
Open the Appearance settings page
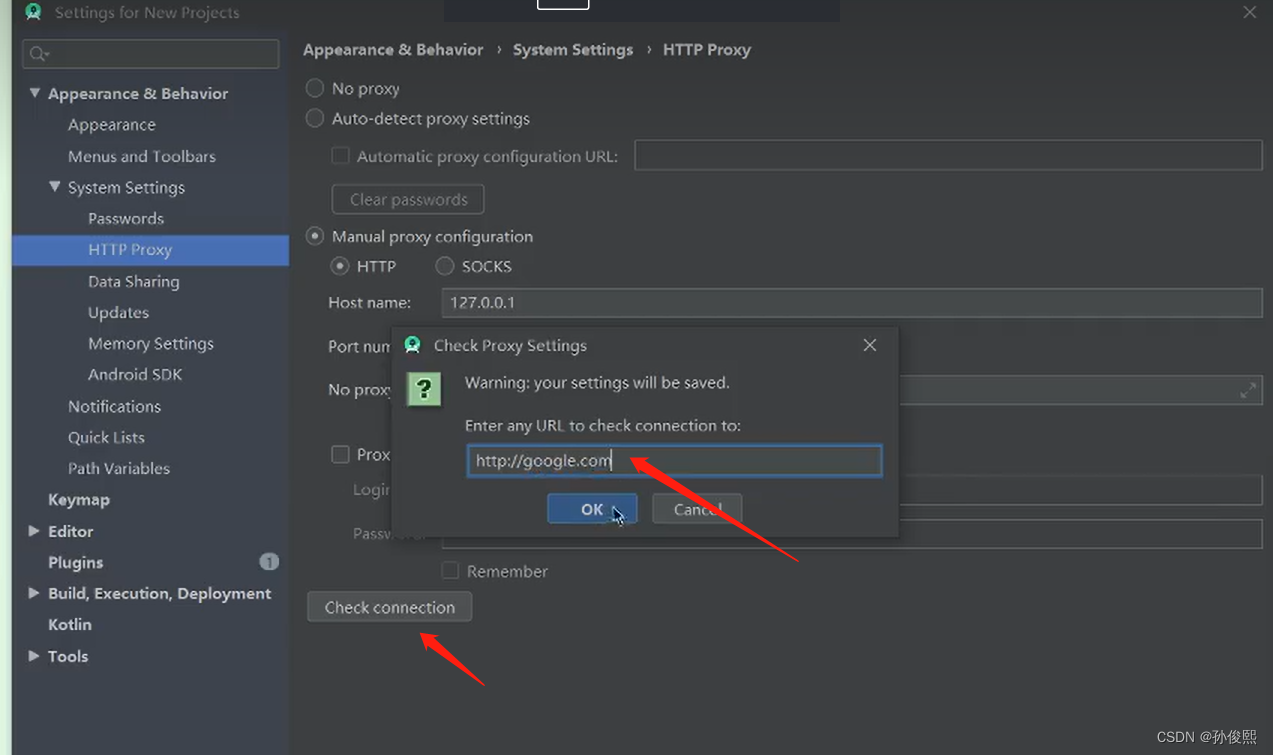click(x=112, y=125)
